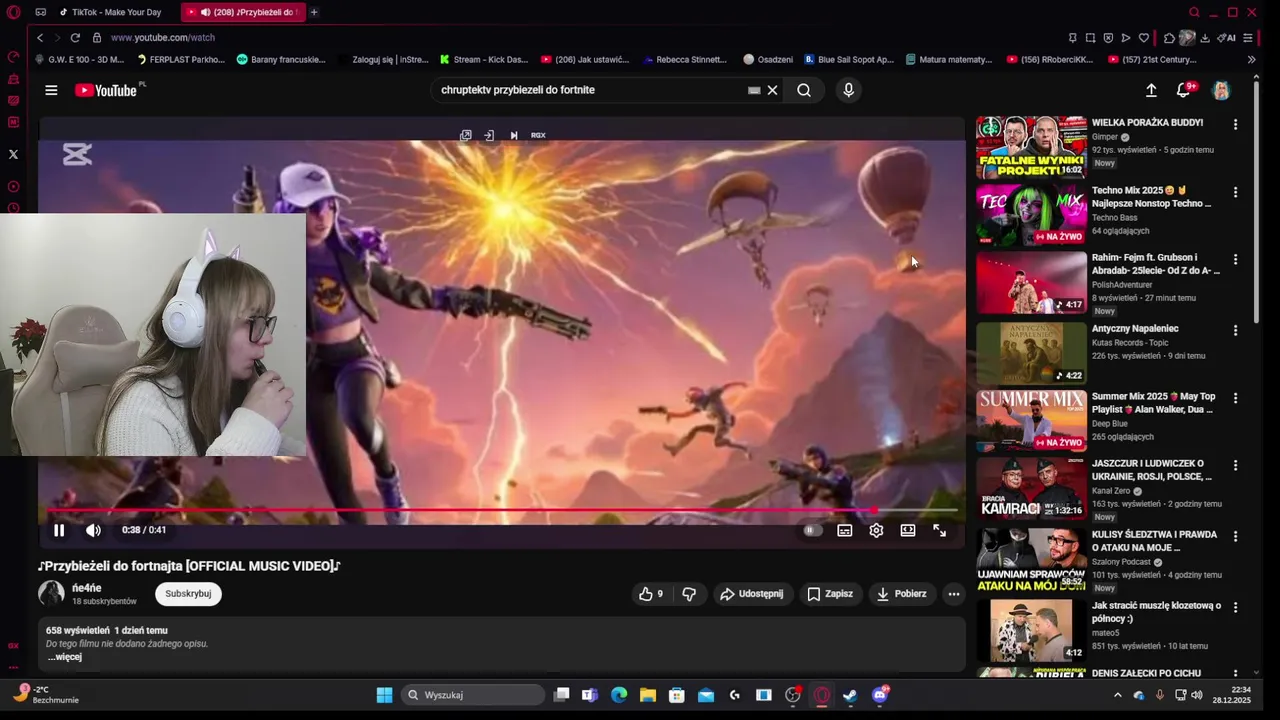
Task: Subscribe to the channel via Subskrybuj
Action: click(x=188, y=594)
